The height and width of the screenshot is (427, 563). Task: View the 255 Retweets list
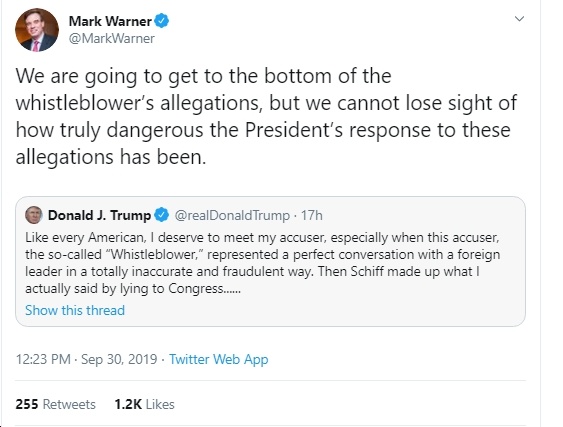click(56, 404)
